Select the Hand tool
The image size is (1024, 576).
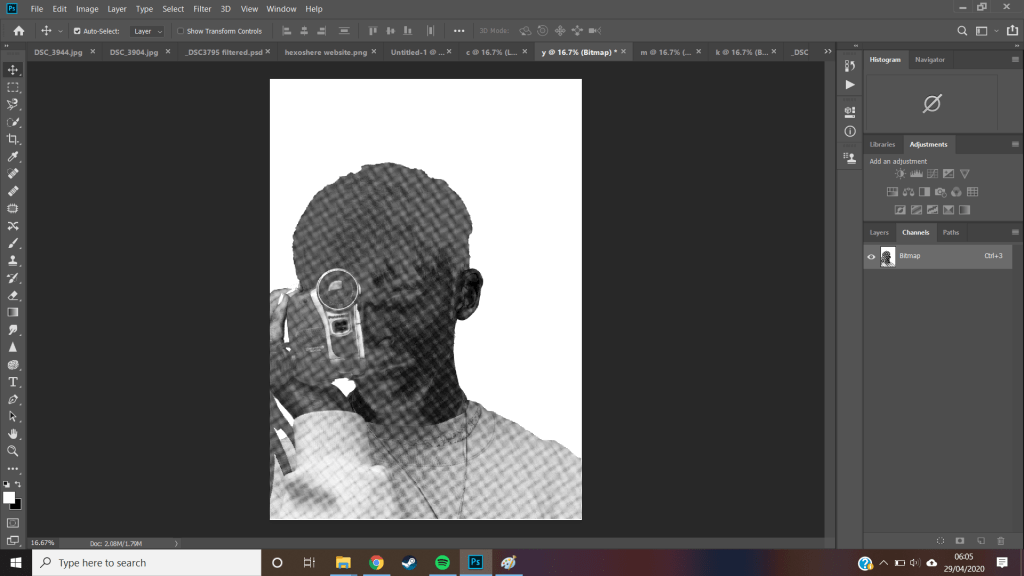click(x=13, y=434)
